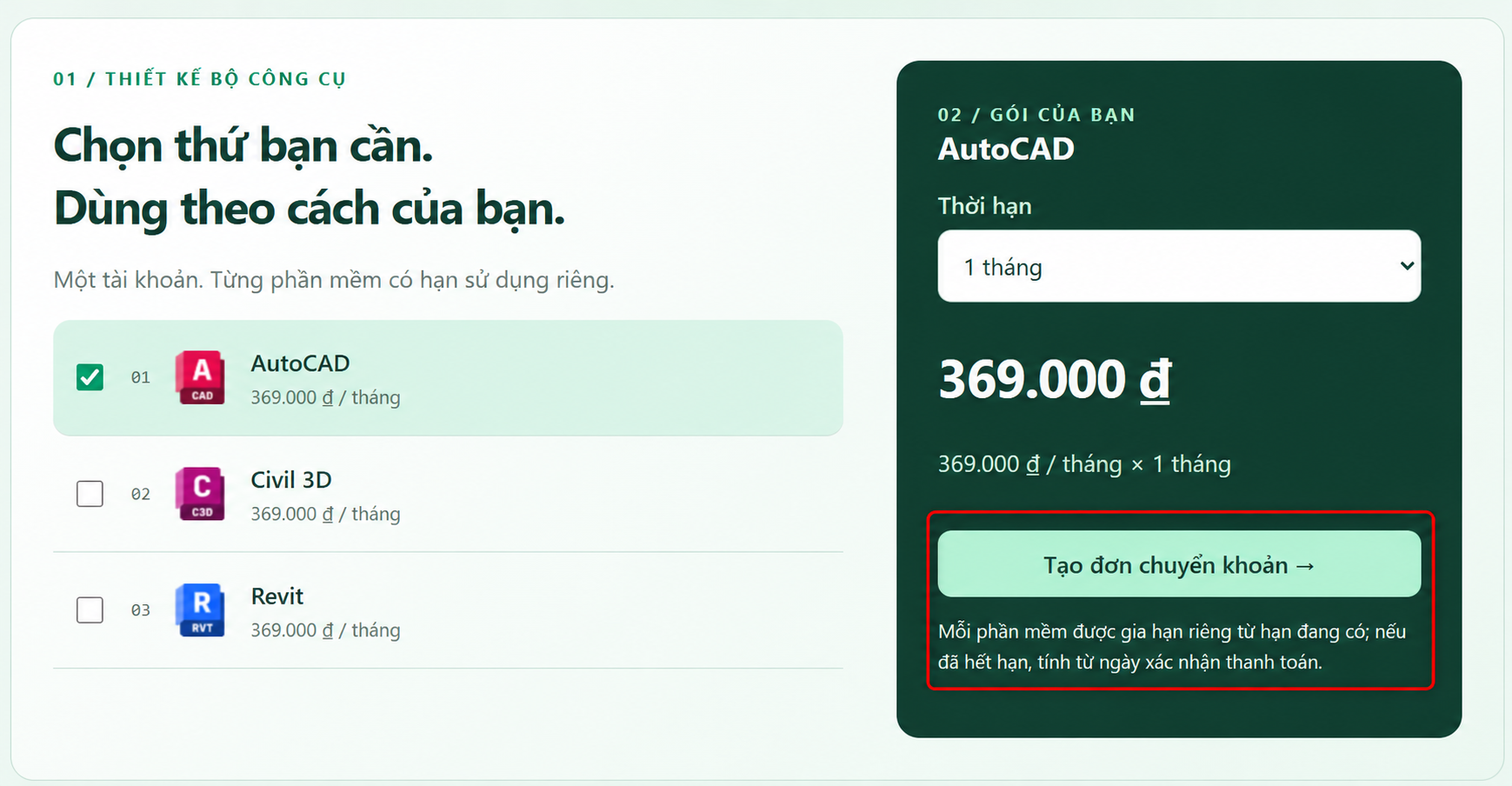1512x786 pixels.
Task: Click the row number 03 beside Revit
Action: [x=141, y=610]
